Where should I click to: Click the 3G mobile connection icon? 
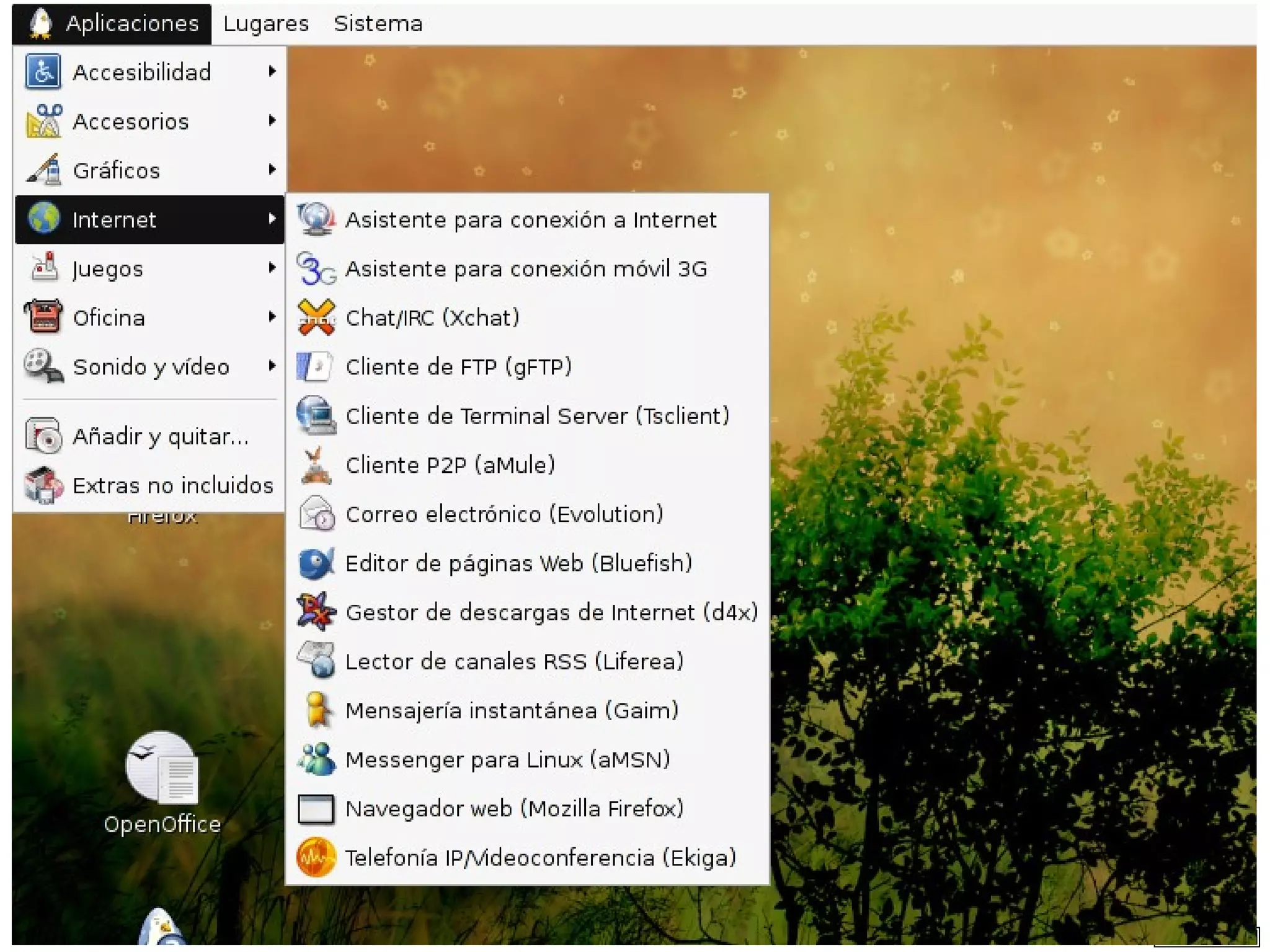pyautogui.click(x=316, y=268)
